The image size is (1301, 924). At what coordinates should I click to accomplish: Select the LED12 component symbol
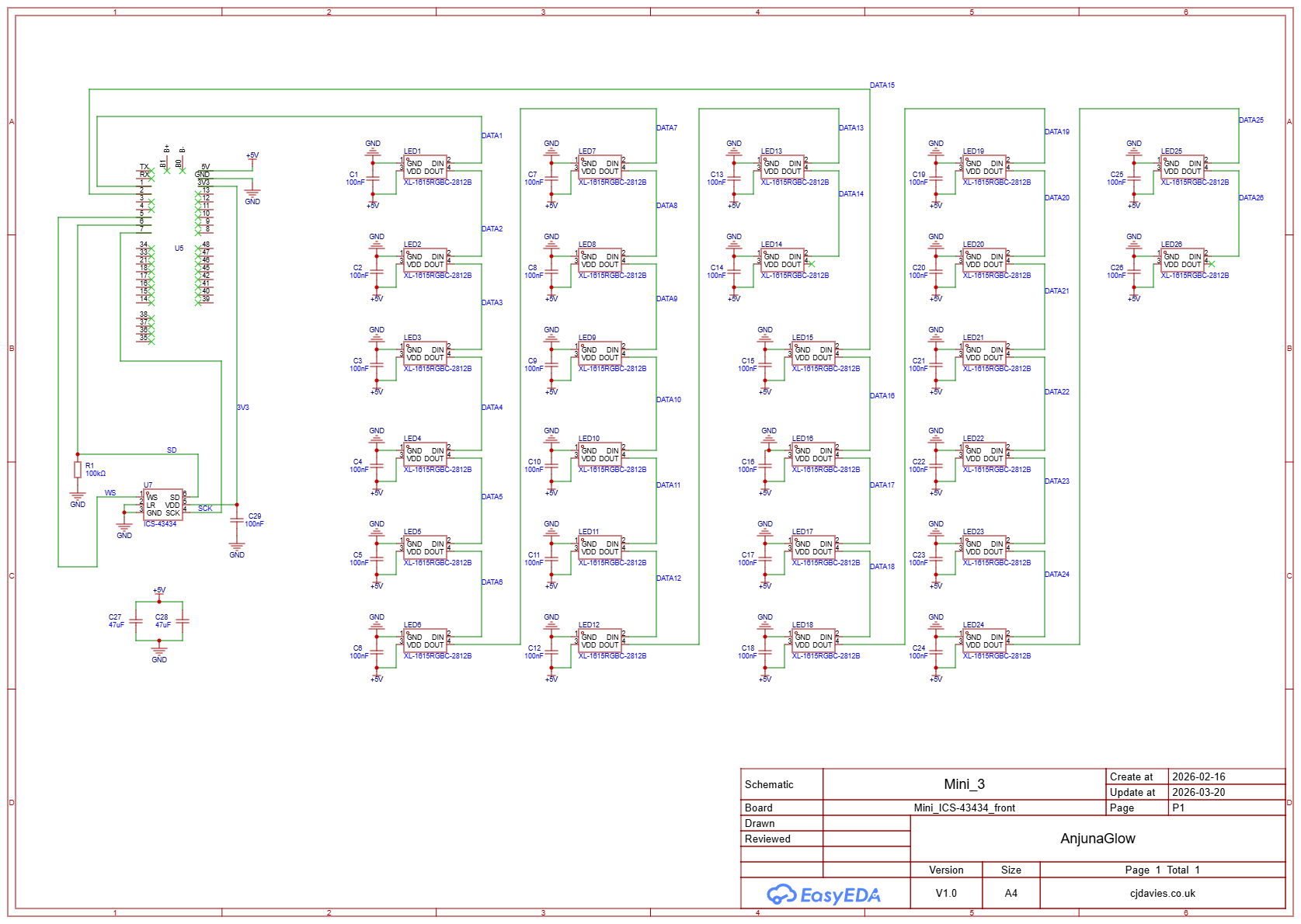pyautogui.click(x=600, y=641)
